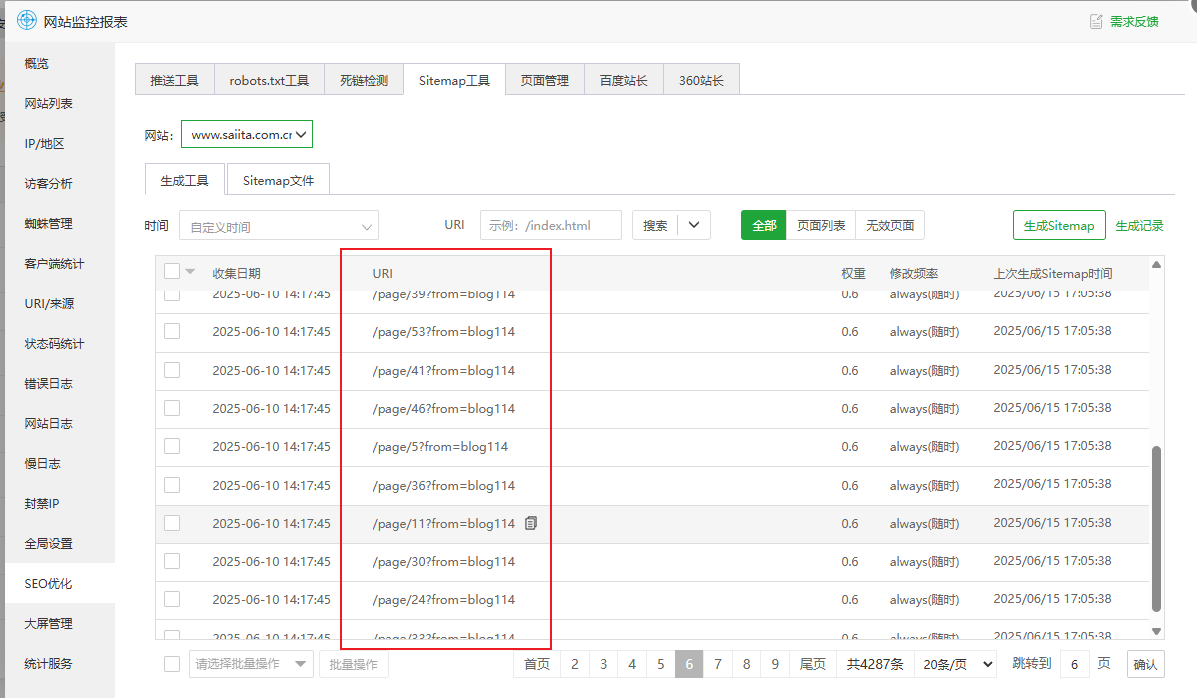The height and width of the screenshot is (698, 1197).
Task: Select all rows with header checkbox
Action: point(172,272)
